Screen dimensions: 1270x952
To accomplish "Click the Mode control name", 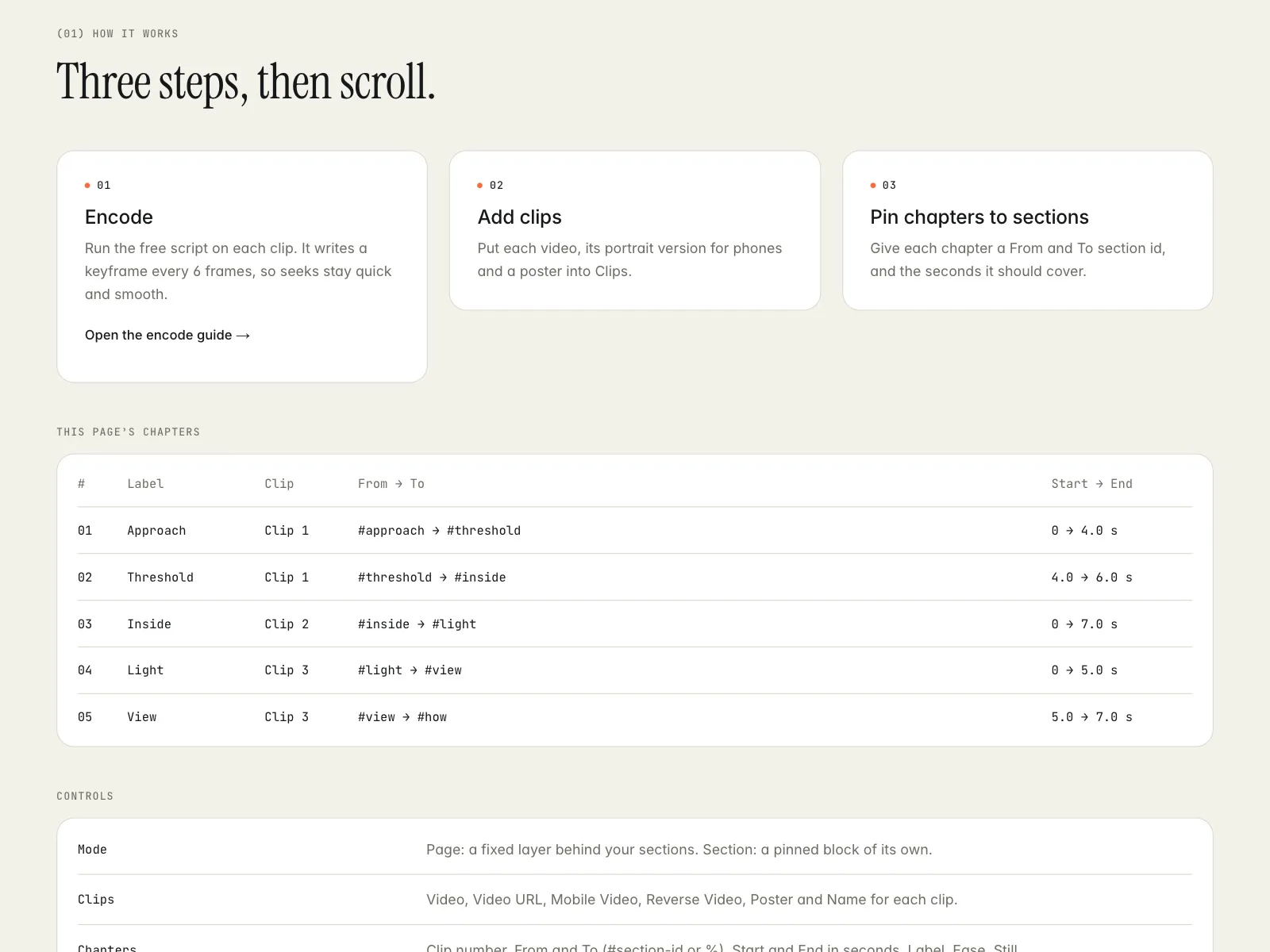I will (92, 850).
